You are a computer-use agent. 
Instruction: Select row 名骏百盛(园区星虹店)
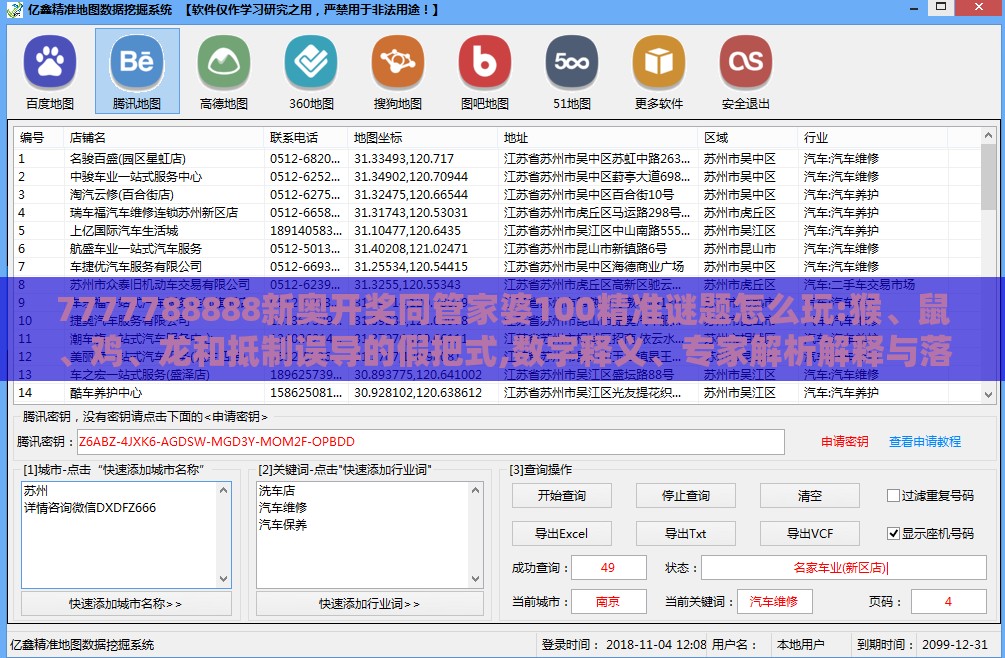(x=497, y=158)
